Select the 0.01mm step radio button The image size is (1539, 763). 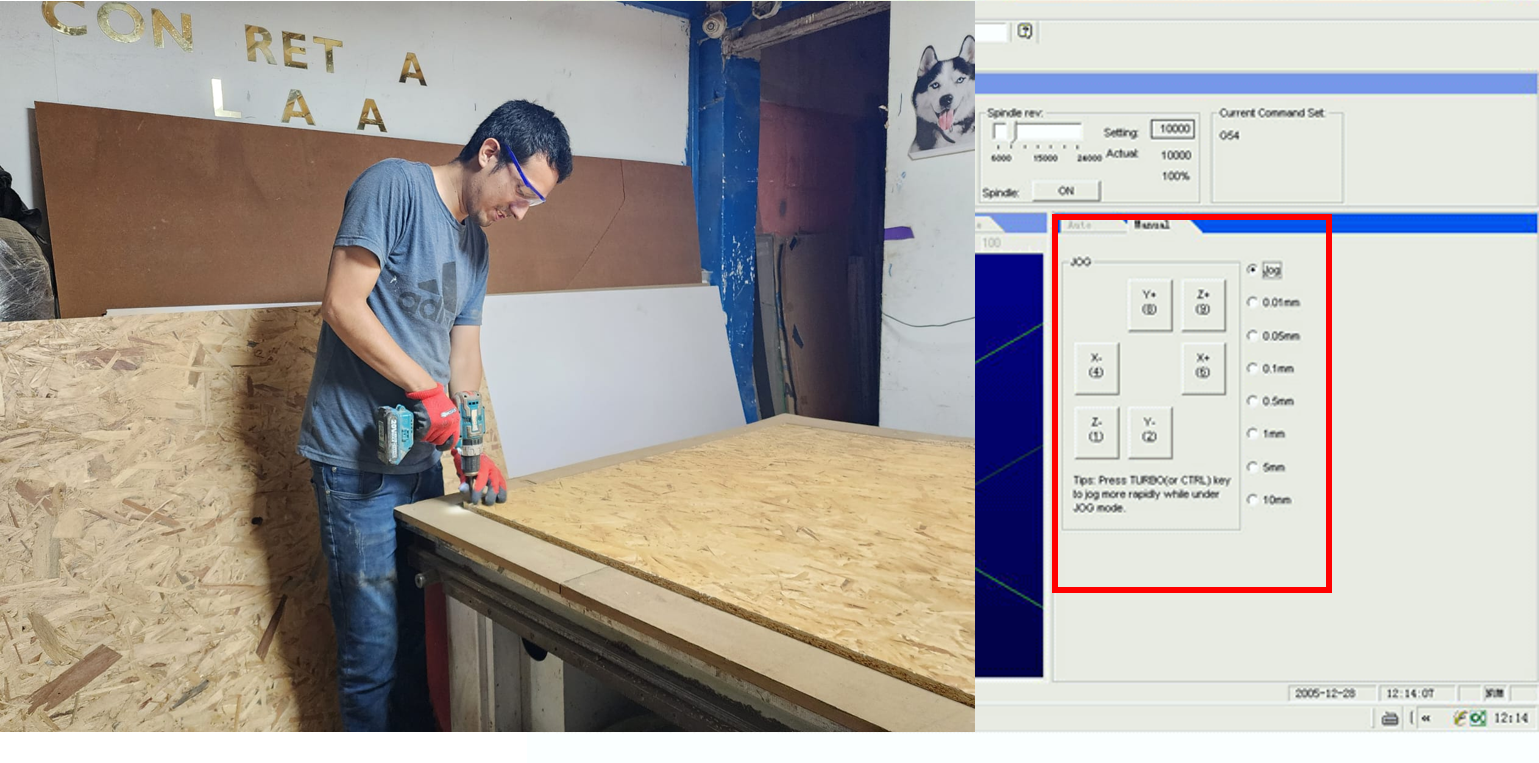[1252, 302]
